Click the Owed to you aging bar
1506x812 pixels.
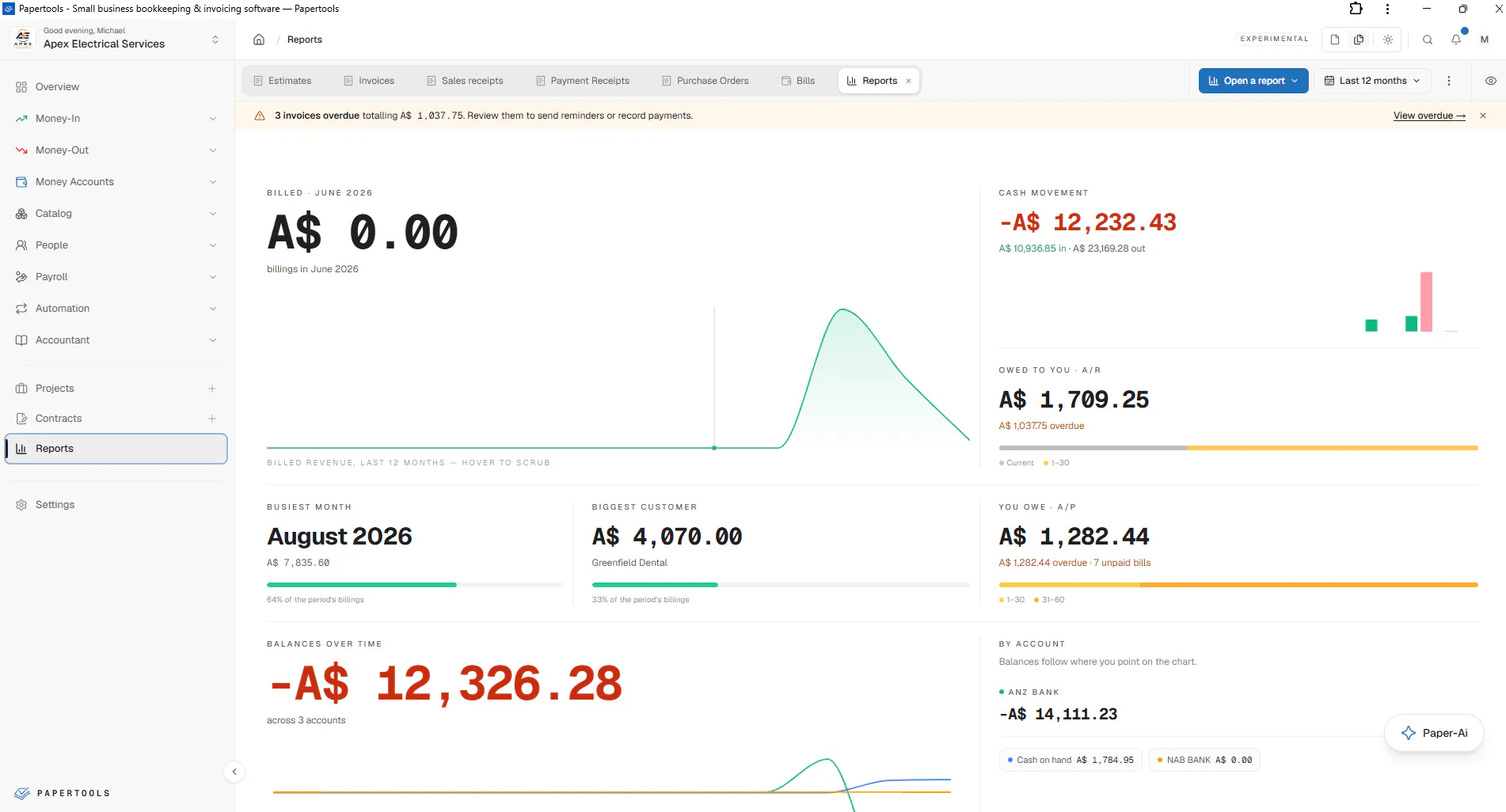[x=1238, y=448]
